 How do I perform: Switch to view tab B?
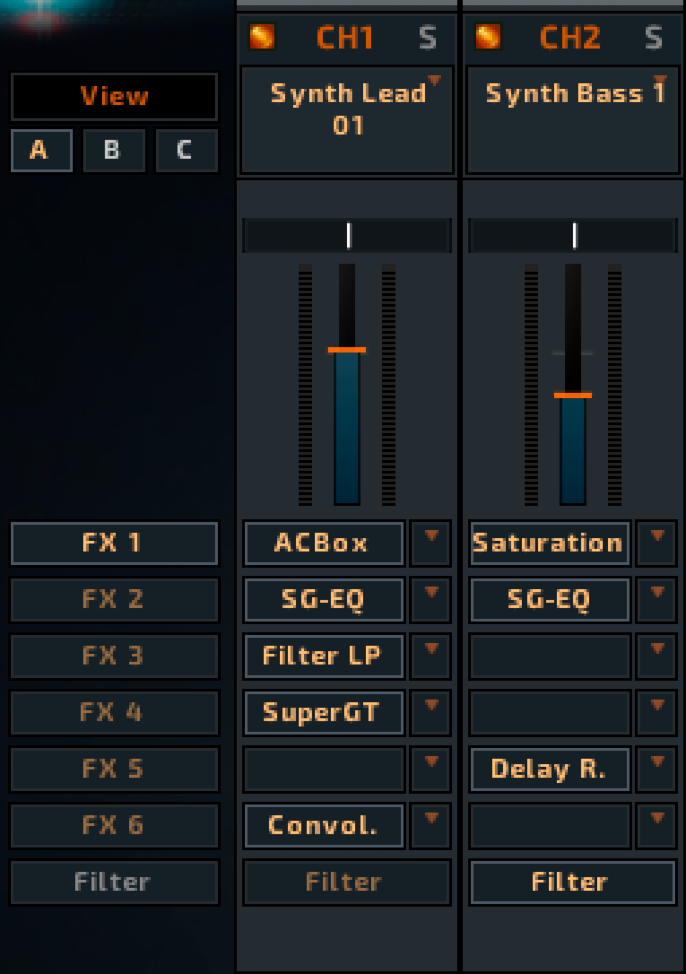click(112, 150)
